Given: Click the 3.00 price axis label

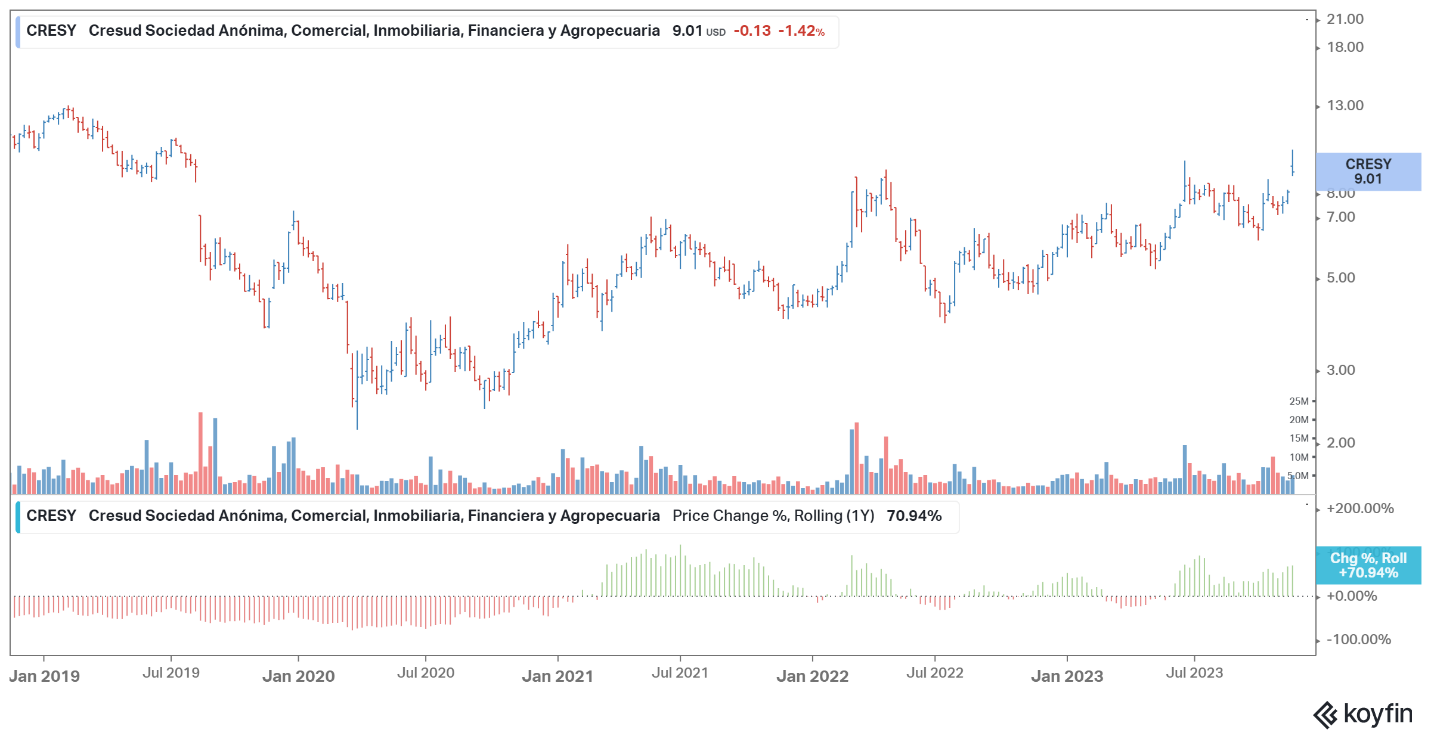Looking at the screenshot, I should tap(1339, 370).
